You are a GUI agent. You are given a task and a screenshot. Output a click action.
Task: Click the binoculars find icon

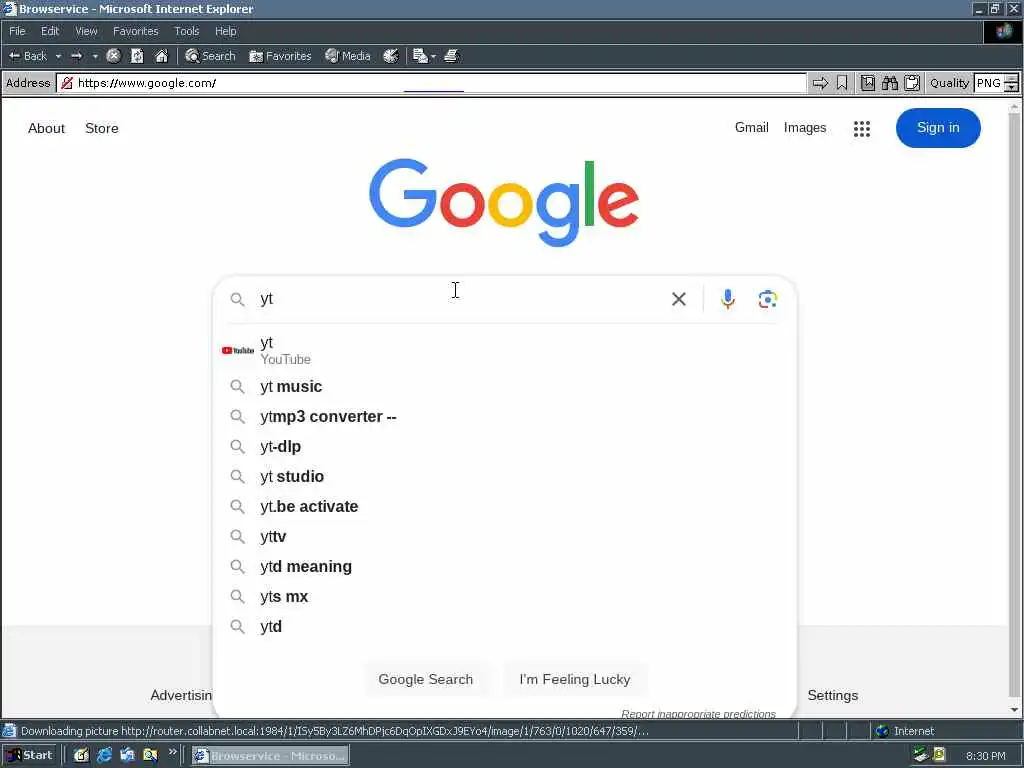pos(889,83)
